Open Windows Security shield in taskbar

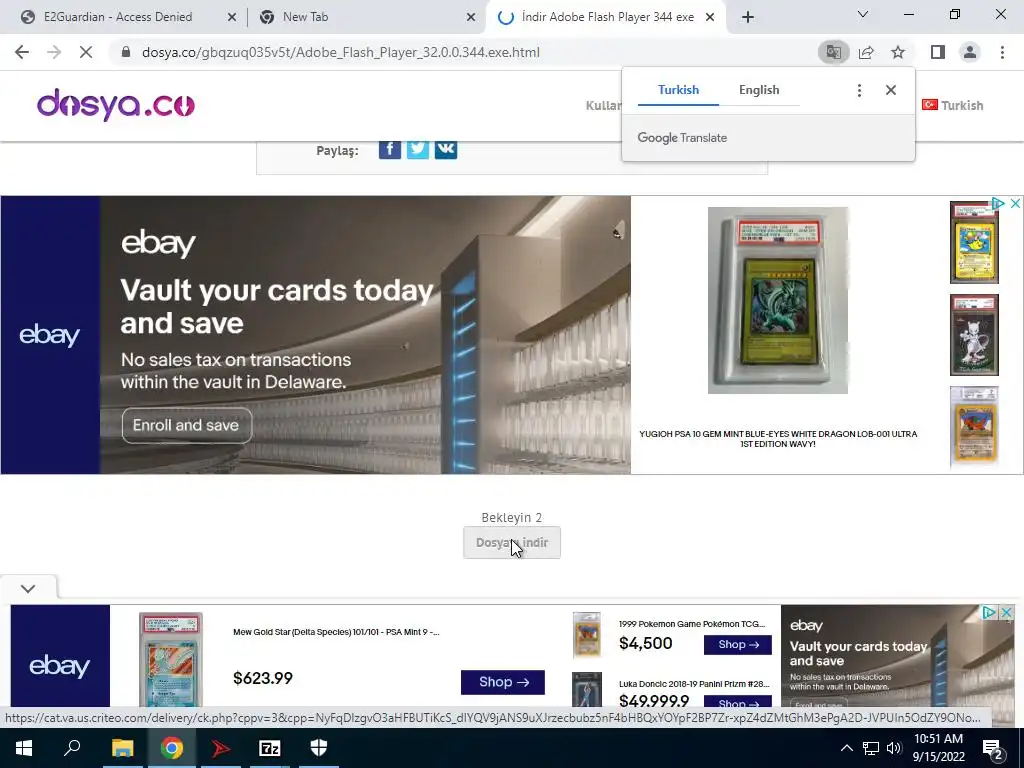tap(319, 748)
